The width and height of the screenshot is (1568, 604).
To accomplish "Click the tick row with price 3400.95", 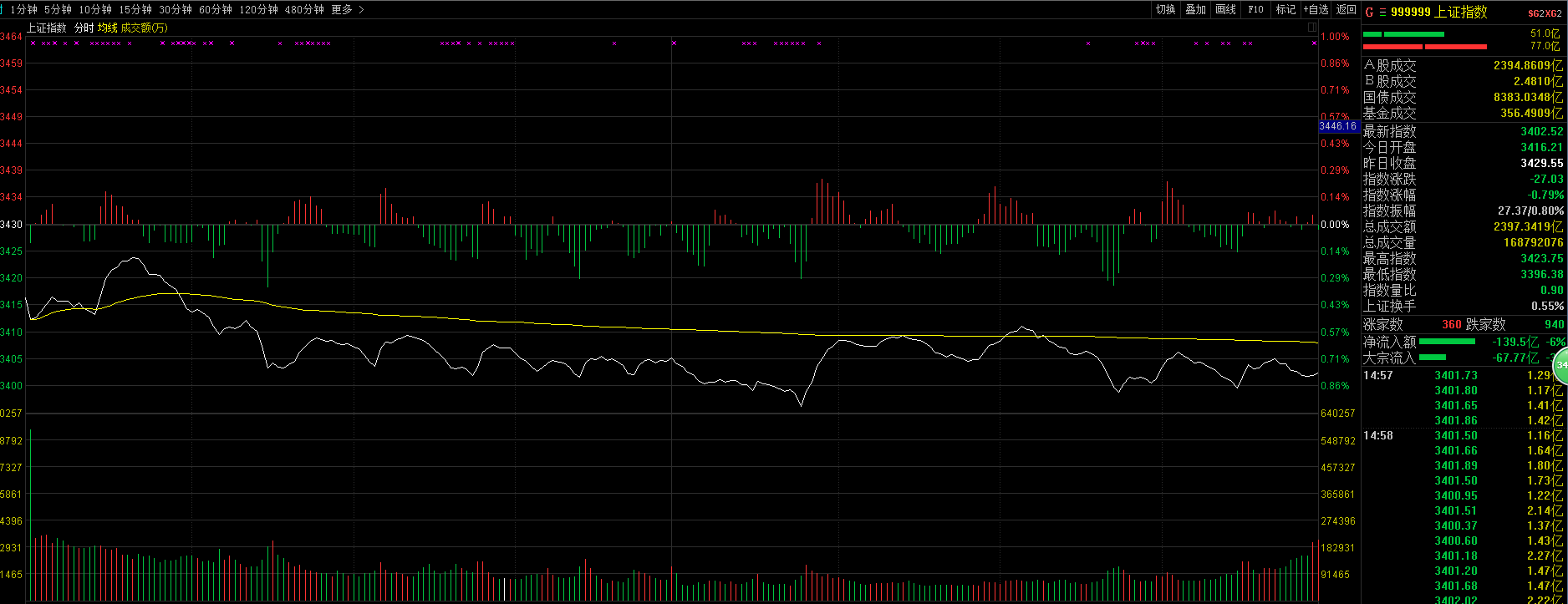I will point(1464,495).
